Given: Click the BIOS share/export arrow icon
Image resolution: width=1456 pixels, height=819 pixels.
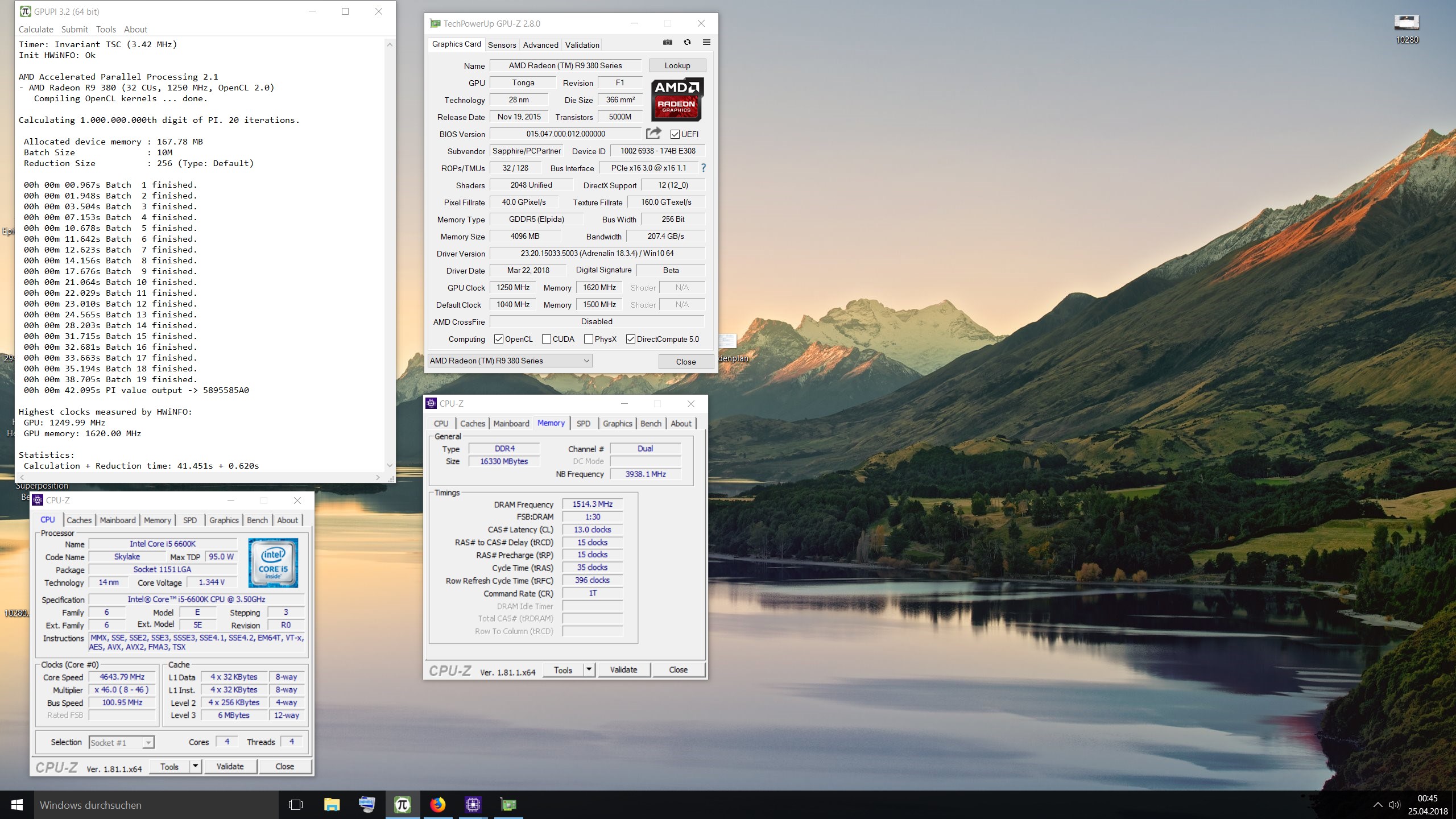Looking at the screenshot, I should point(653,134).
